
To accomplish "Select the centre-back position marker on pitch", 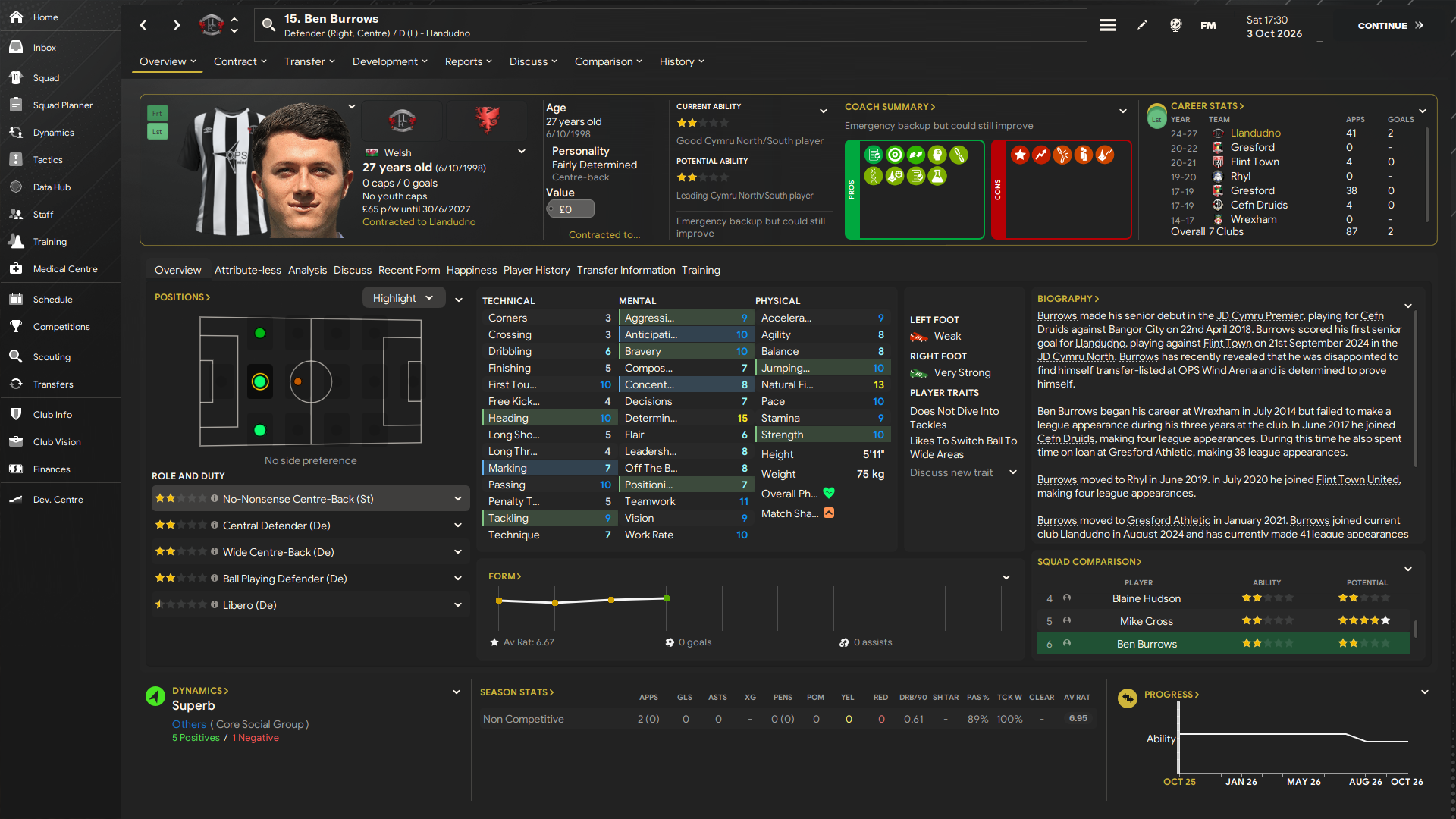I will 260,381.
